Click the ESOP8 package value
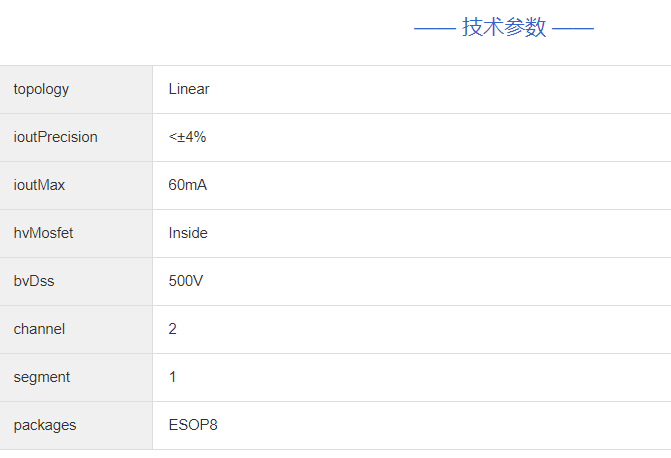 (x=193, y=425)
